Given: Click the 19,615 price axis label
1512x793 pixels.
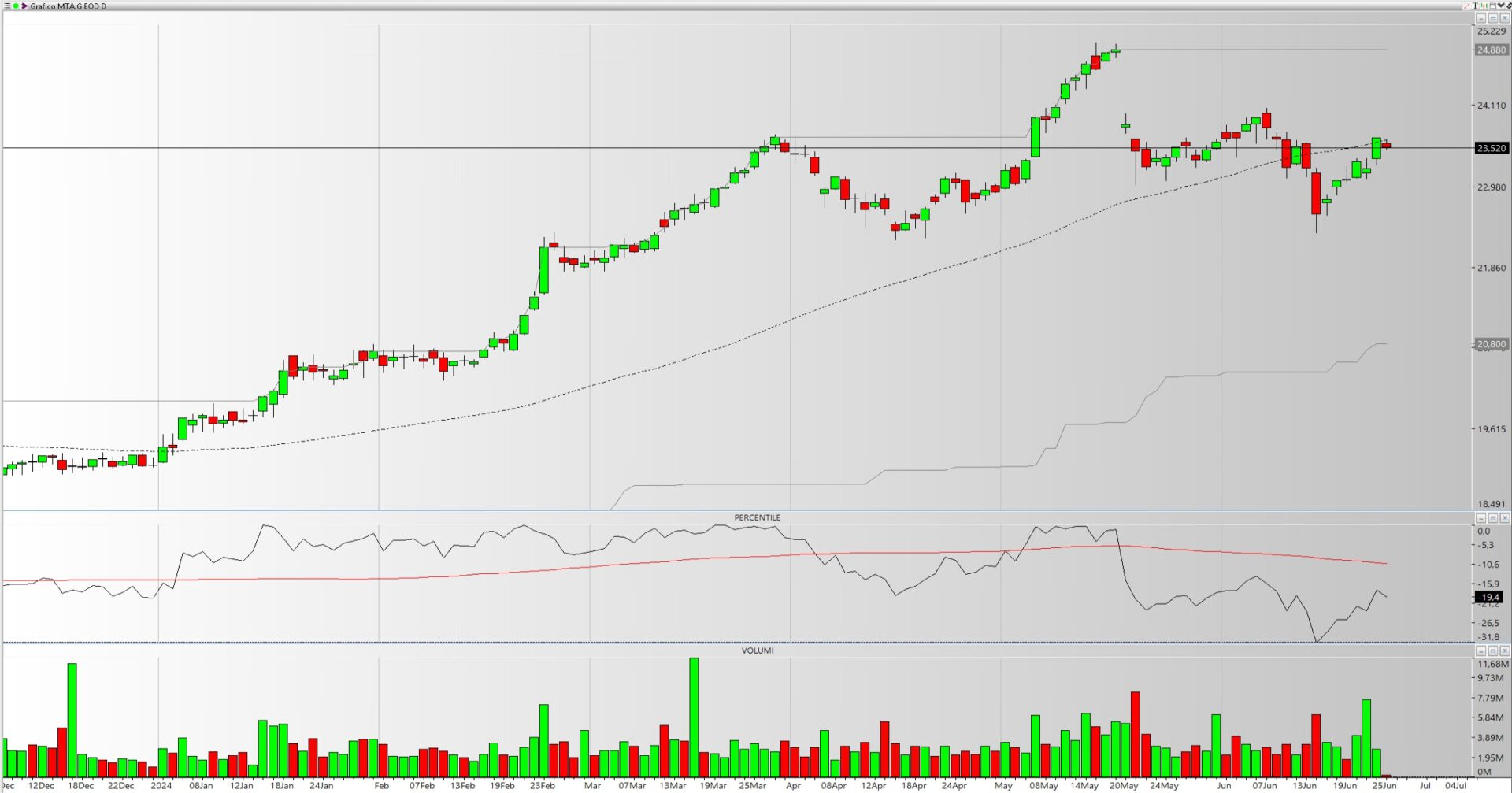Looking at the screenshot, I should tap(1492, 429).
